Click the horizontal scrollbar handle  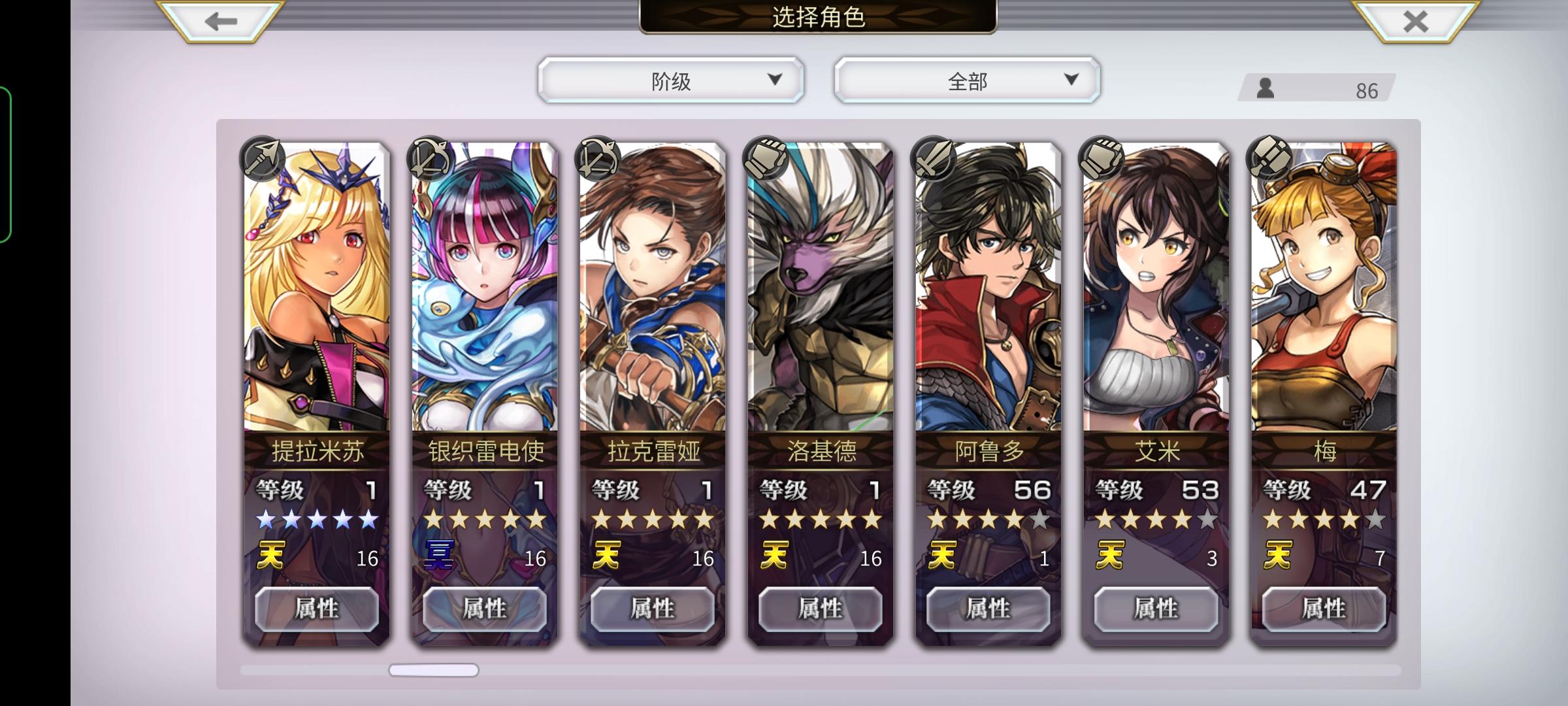coord(434,670)
